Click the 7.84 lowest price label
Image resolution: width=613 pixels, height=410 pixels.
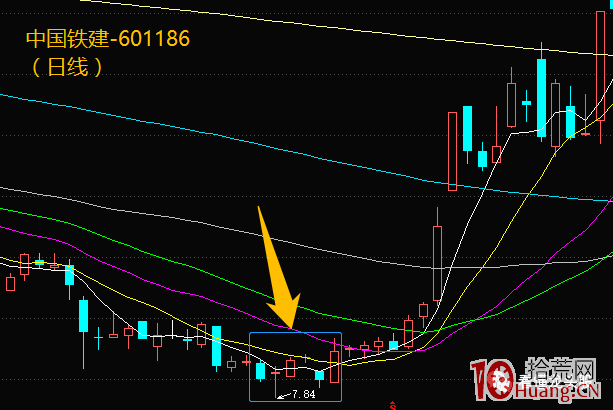(304, 394)
